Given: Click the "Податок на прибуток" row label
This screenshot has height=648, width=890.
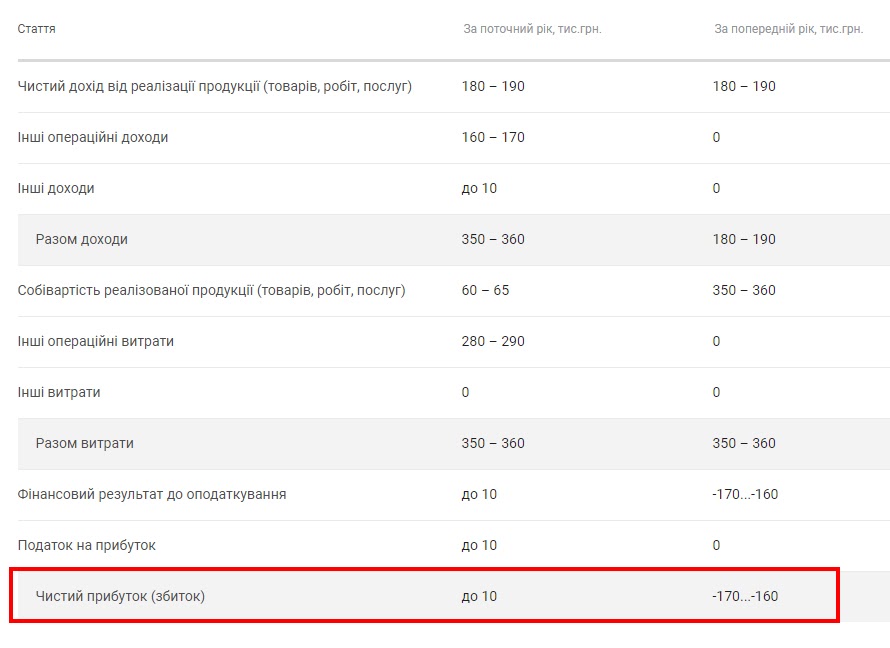Looking at the screenshot, I should 87,545.
